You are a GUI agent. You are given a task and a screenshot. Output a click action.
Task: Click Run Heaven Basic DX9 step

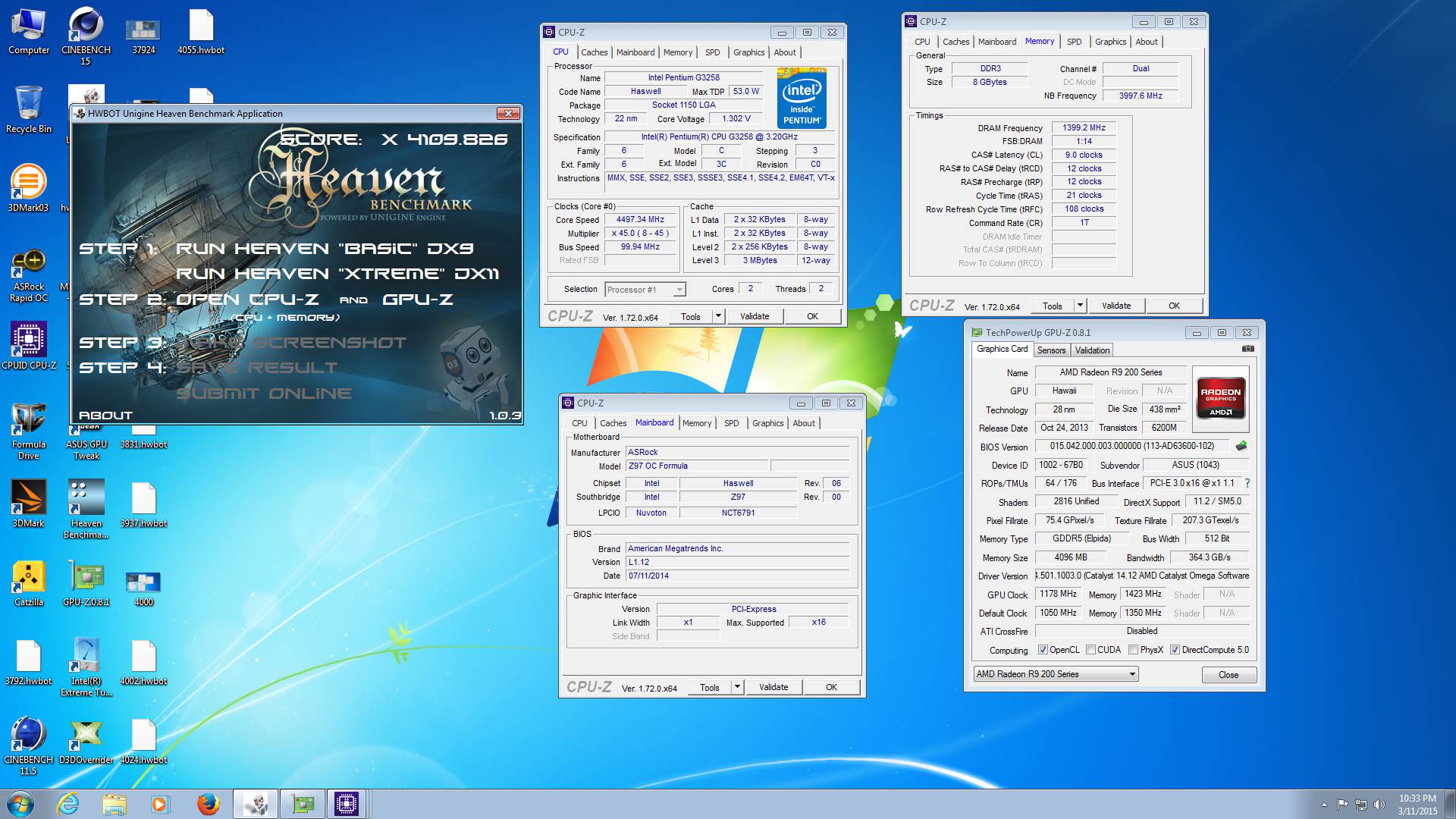pyautogui.click(x=325, y=249)
